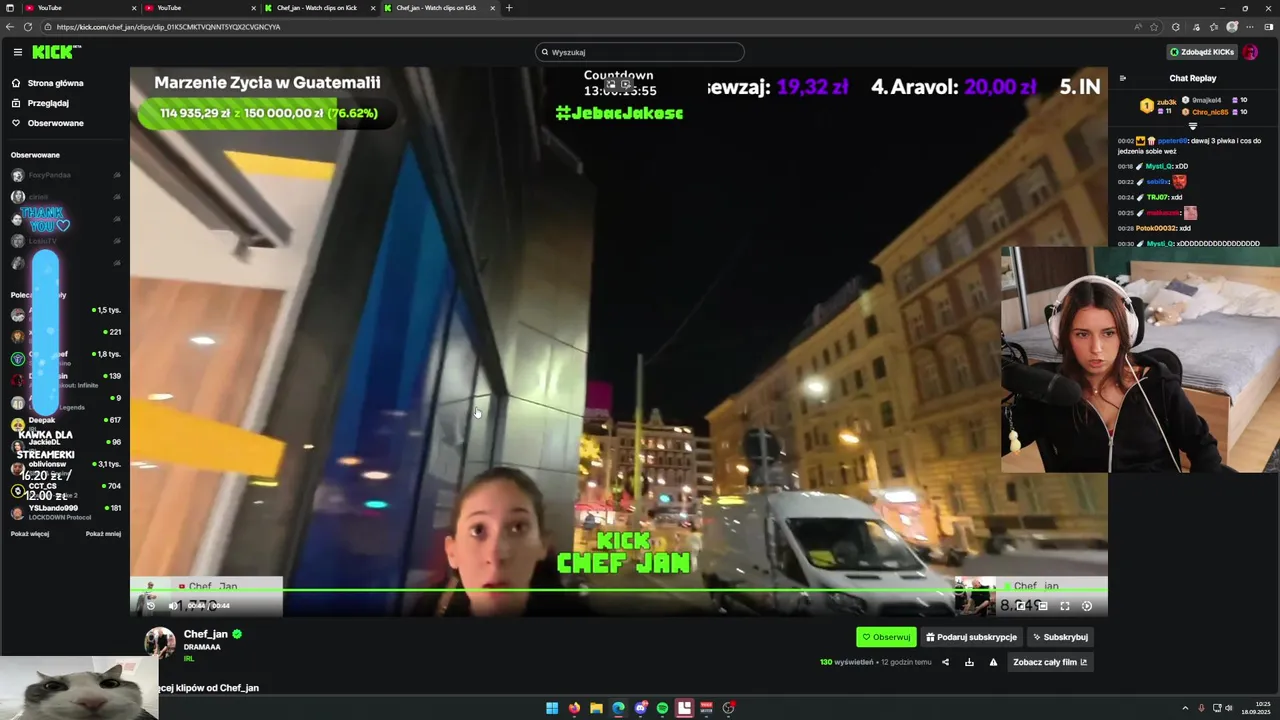
Task: Reload the browser page
Action: pos(27,27)
